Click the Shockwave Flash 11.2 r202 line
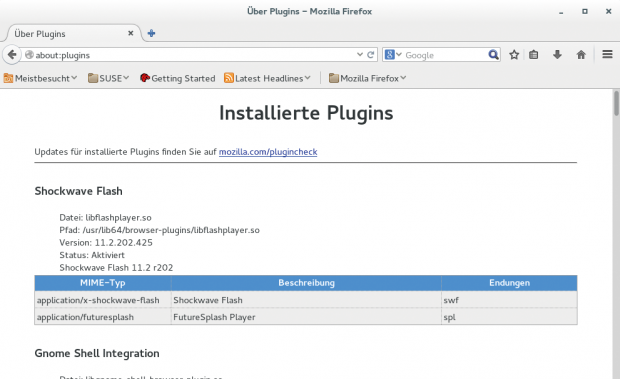This screenshot has width=620, height=379. tap(116, 268)
